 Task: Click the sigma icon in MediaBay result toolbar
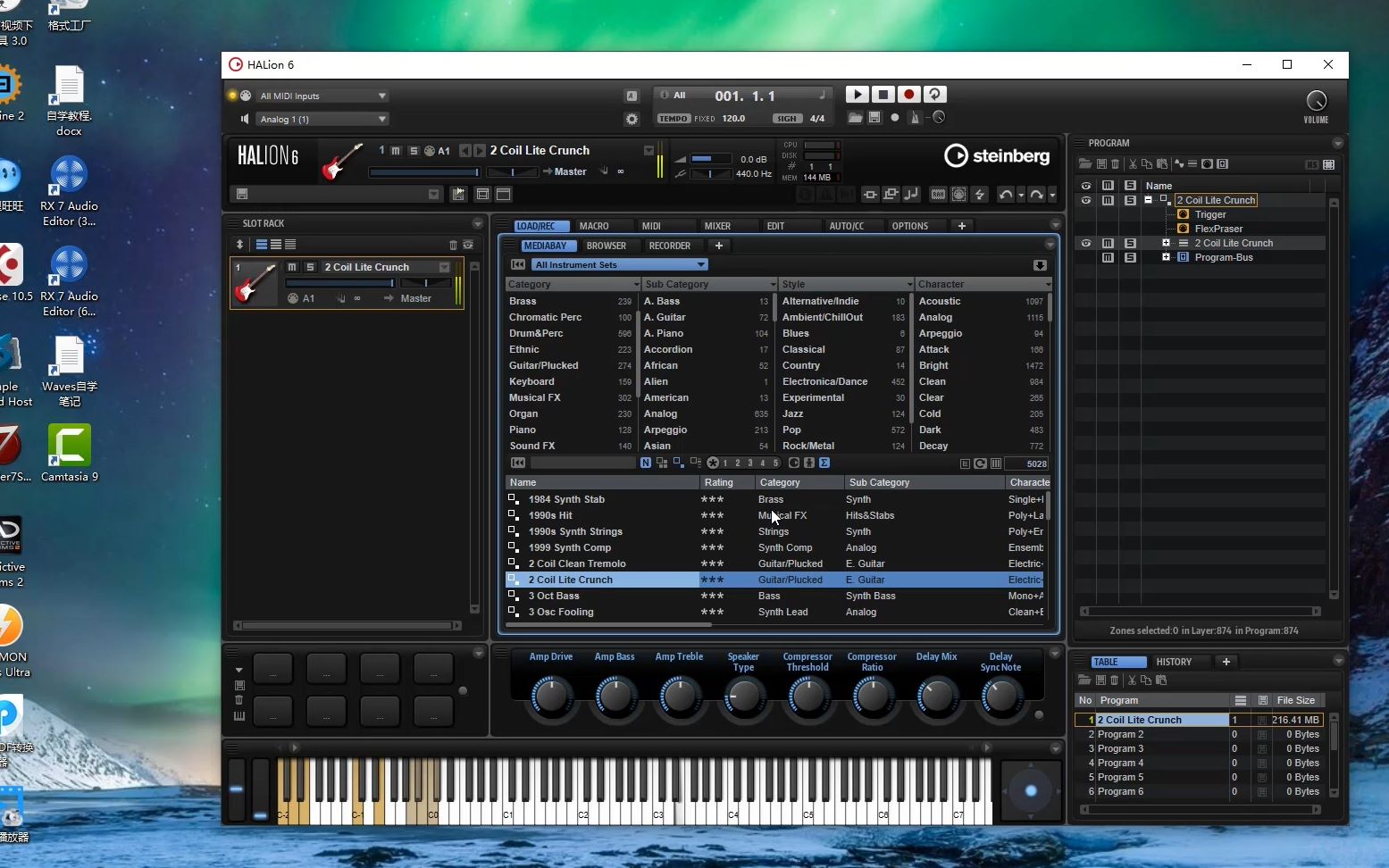(824, 463)
